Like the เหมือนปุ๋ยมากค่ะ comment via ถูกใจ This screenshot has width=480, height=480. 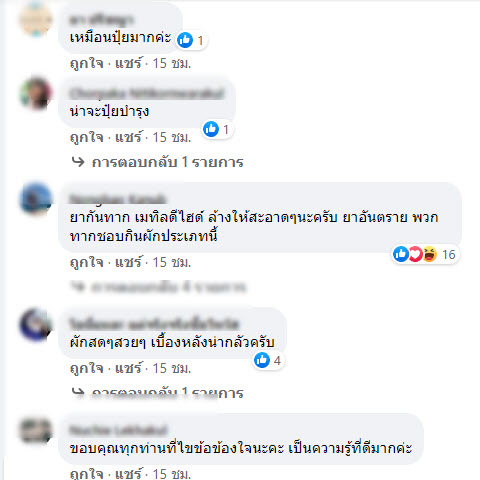tap(87, 63)
